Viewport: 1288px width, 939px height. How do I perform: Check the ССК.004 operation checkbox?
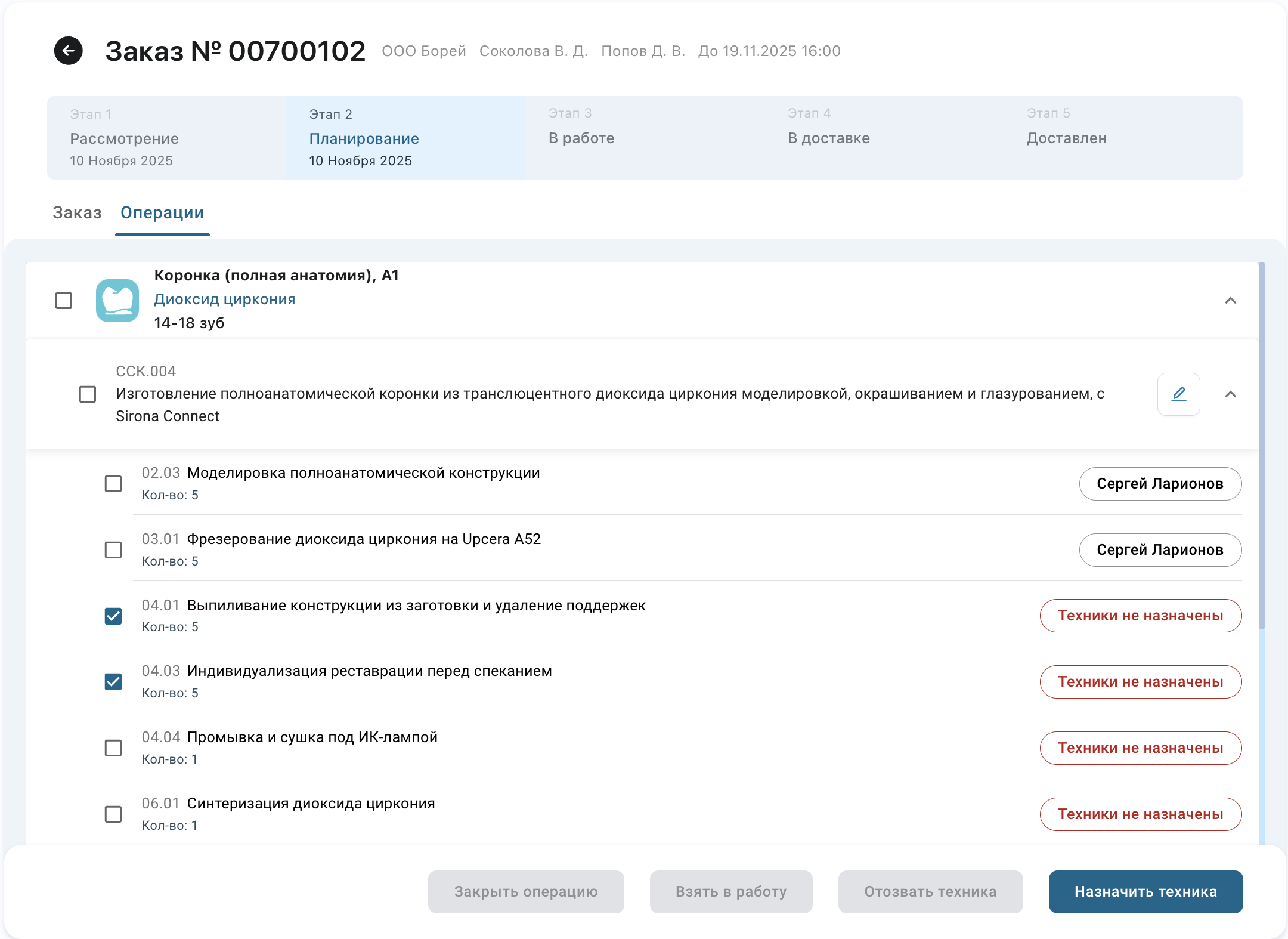[88, 394]
